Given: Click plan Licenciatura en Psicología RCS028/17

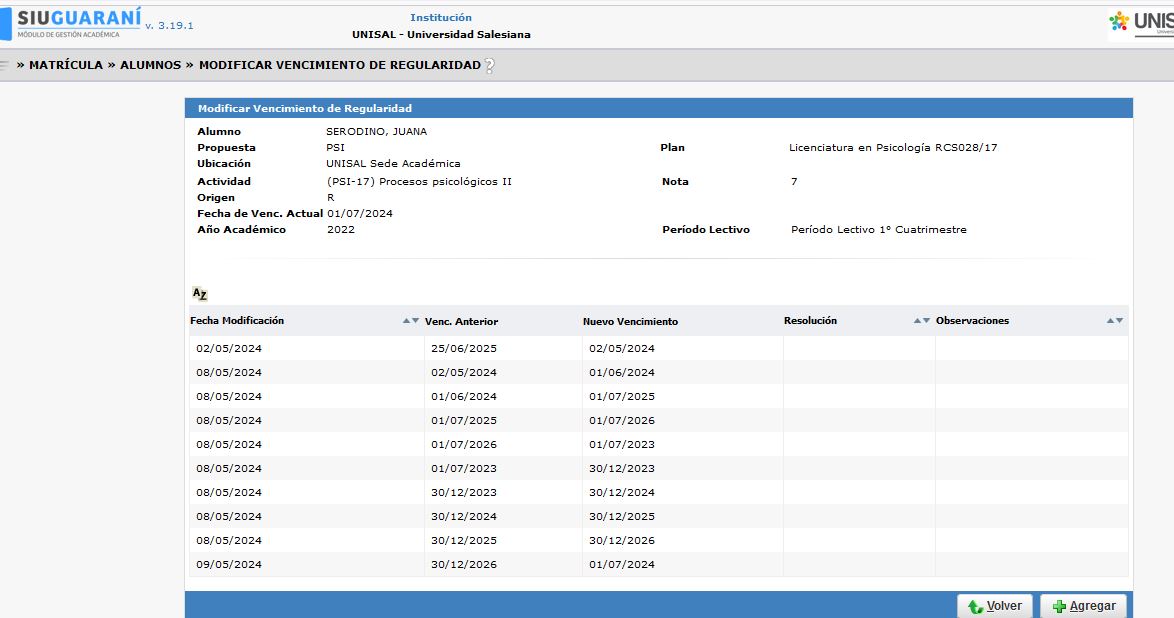Looking at the screenshot, I should [x=893, y=148].
